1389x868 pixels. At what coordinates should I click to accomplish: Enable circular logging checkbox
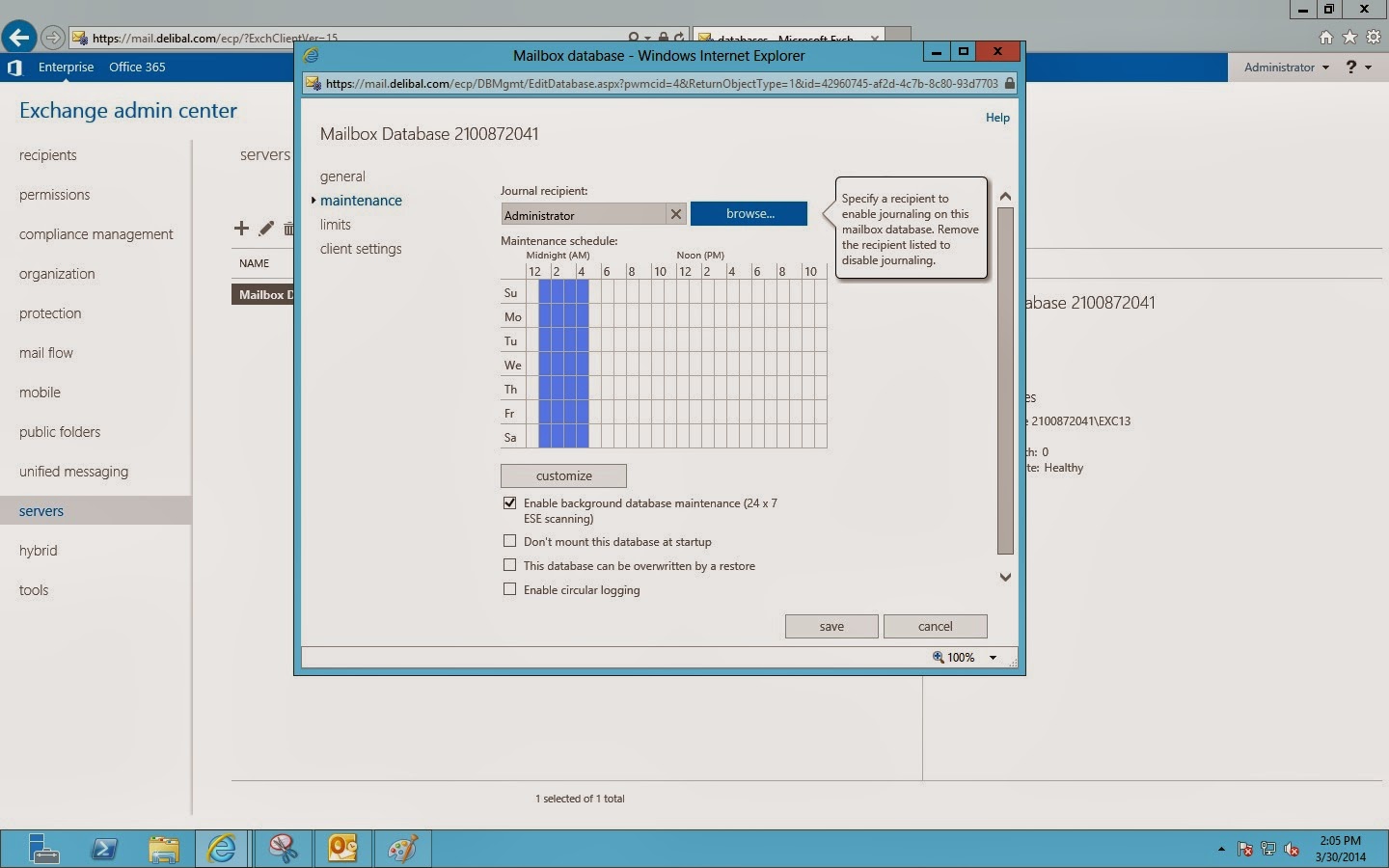click(509, 589)
